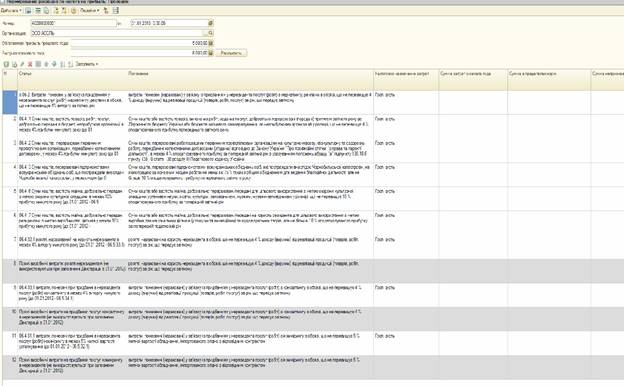The height and width of the screenshot is (386, 624).
Task: Click the Пояснение cell in row 1
Action: tap(250, 103)
